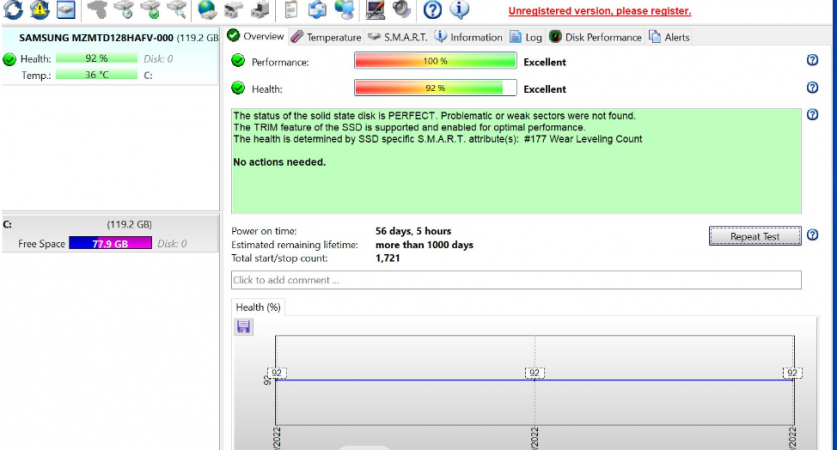The image size is (837, 450).
Task: Click the disk with clock test icon
Action: click(124, 10)
